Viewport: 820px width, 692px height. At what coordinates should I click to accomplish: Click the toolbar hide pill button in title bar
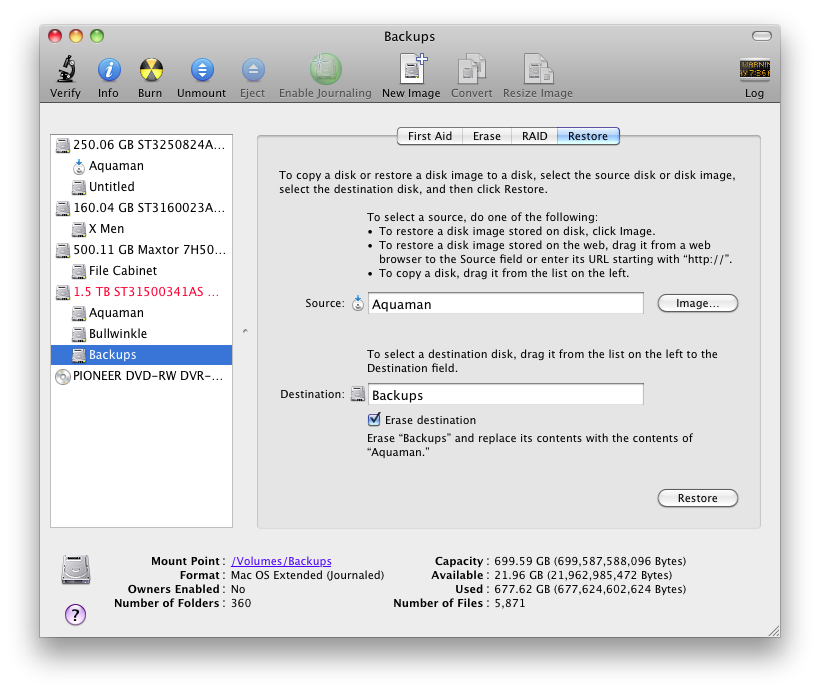coord(761,36)
